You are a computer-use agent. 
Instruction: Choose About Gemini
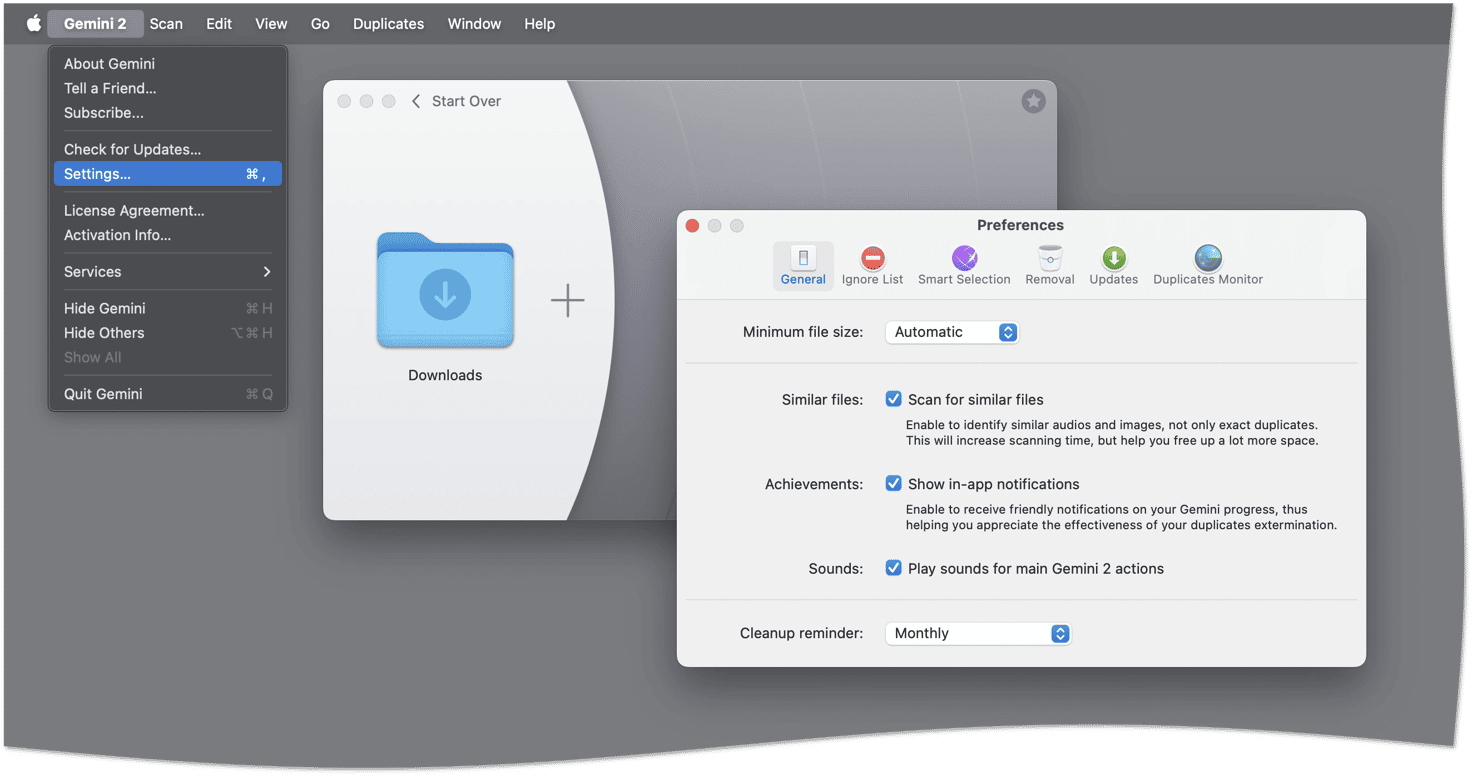click(x=167, y=64)
